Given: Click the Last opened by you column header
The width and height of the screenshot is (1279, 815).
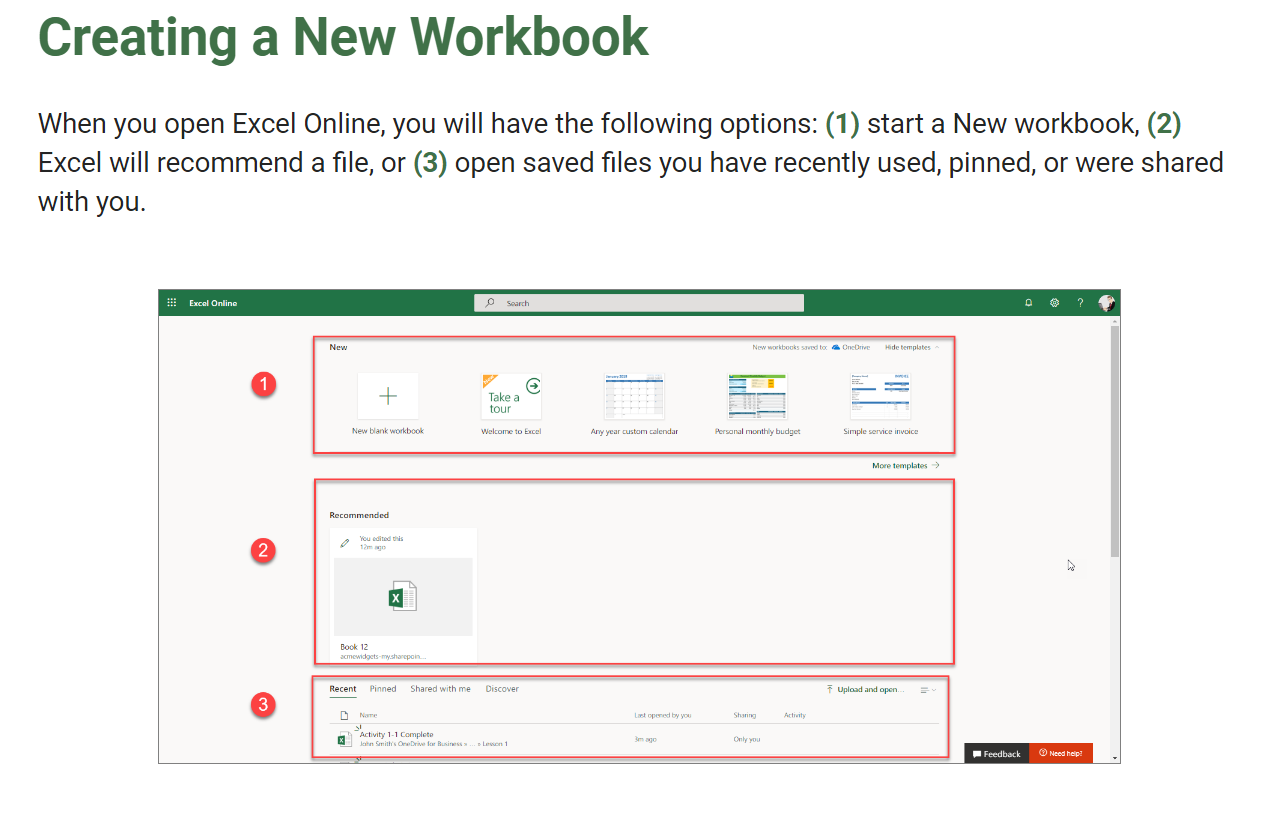Looking at the screenshot, I should coord(663,716).
